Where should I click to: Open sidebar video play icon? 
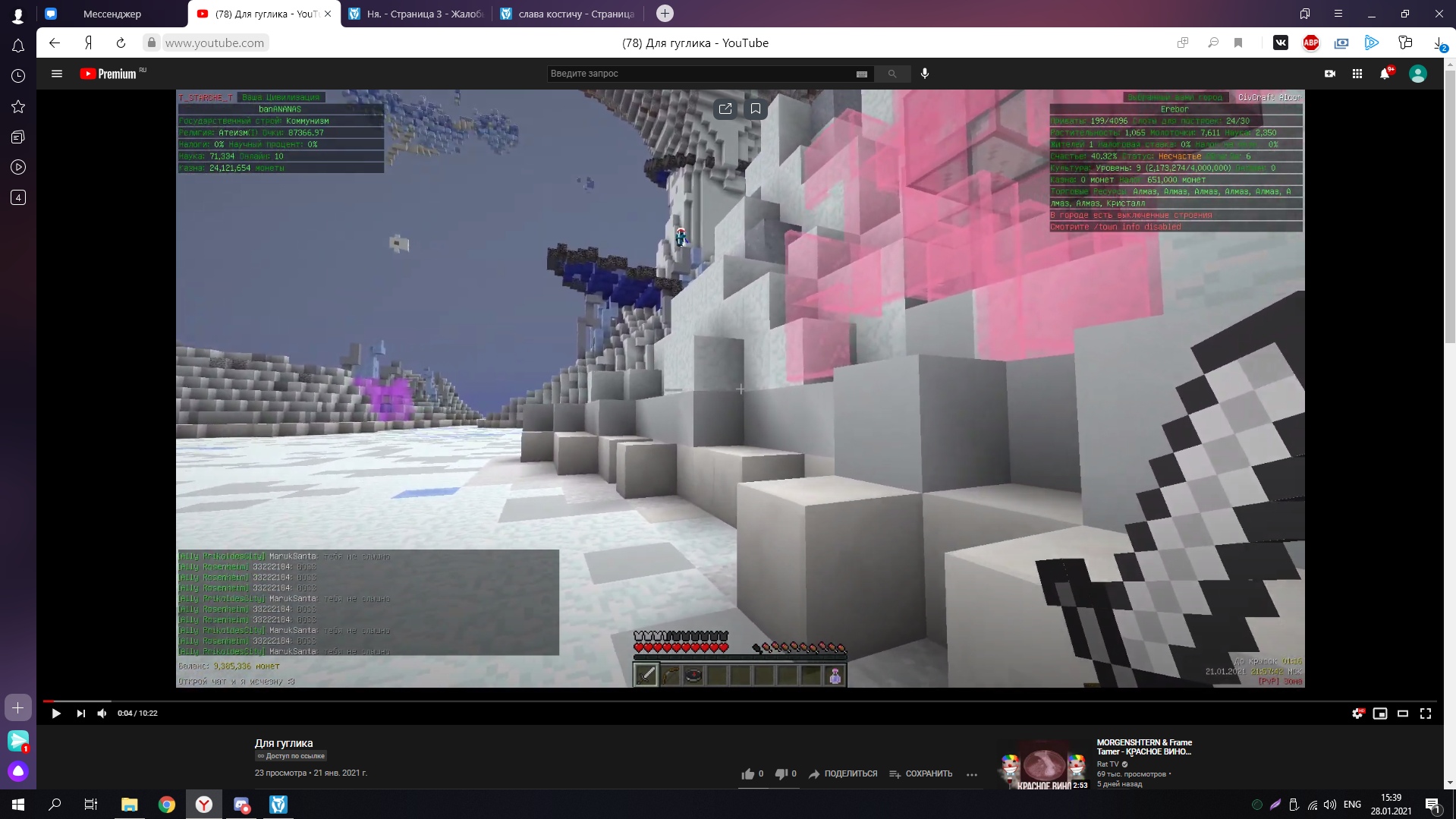pos(18,167)
